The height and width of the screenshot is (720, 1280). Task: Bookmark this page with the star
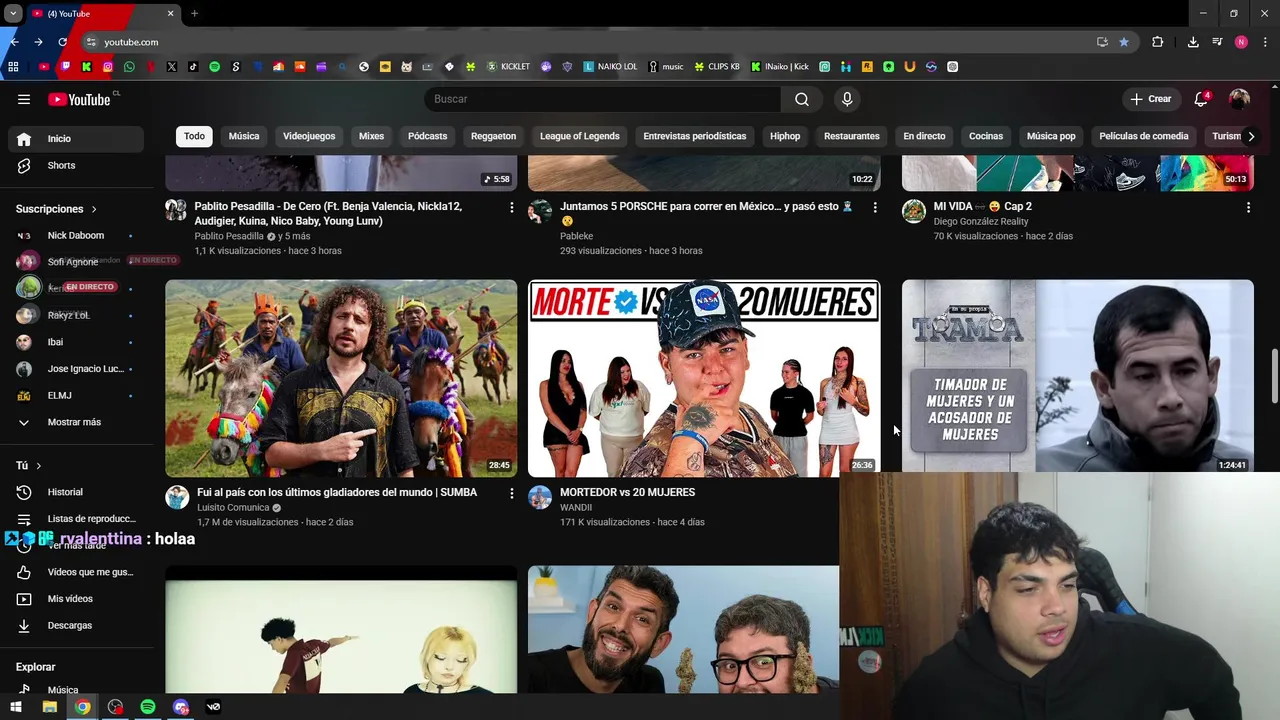1124,42
